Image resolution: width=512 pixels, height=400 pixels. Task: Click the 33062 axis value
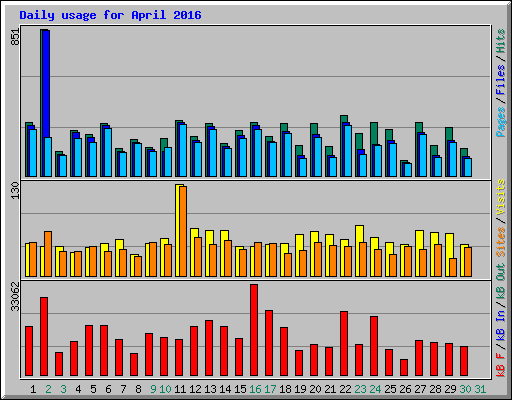click(x=15, y=296)
